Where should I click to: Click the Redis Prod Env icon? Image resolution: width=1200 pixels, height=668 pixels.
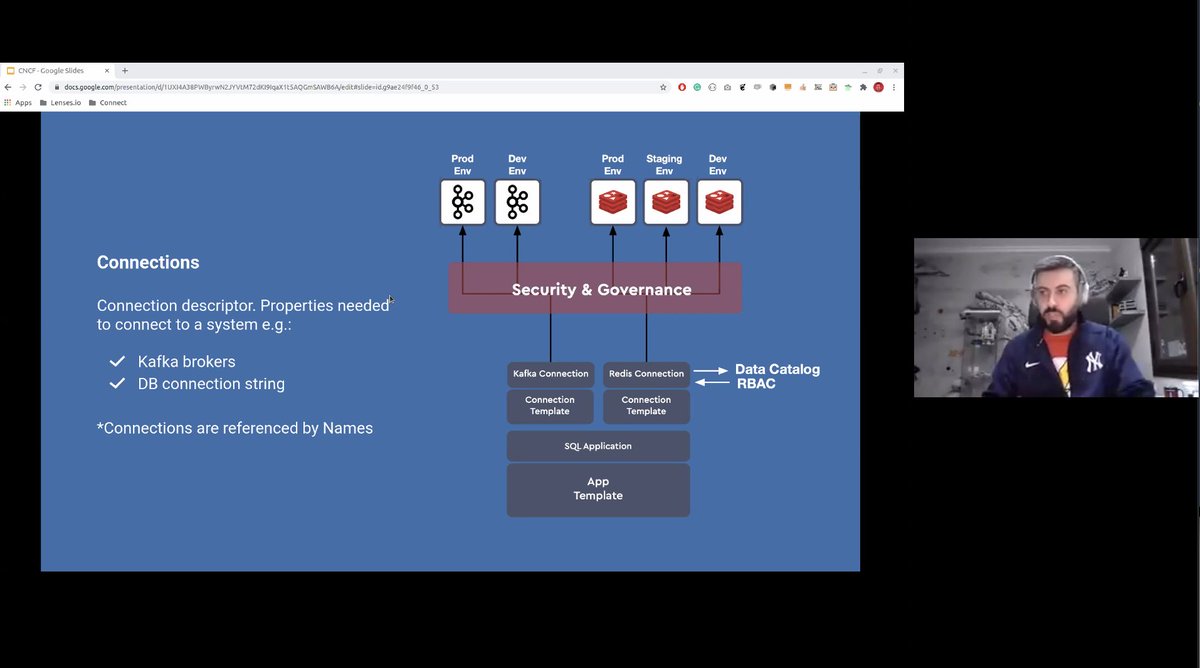tap(613, 202)
